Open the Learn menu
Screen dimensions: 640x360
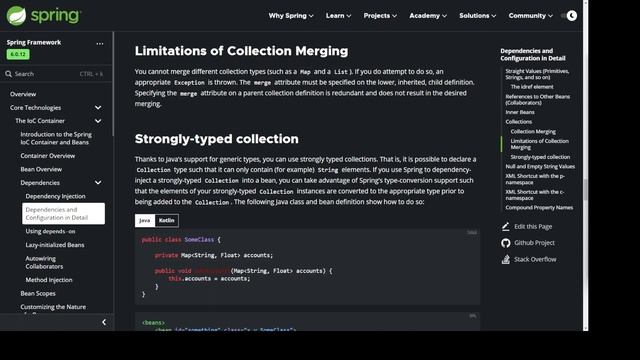(338, 16)
